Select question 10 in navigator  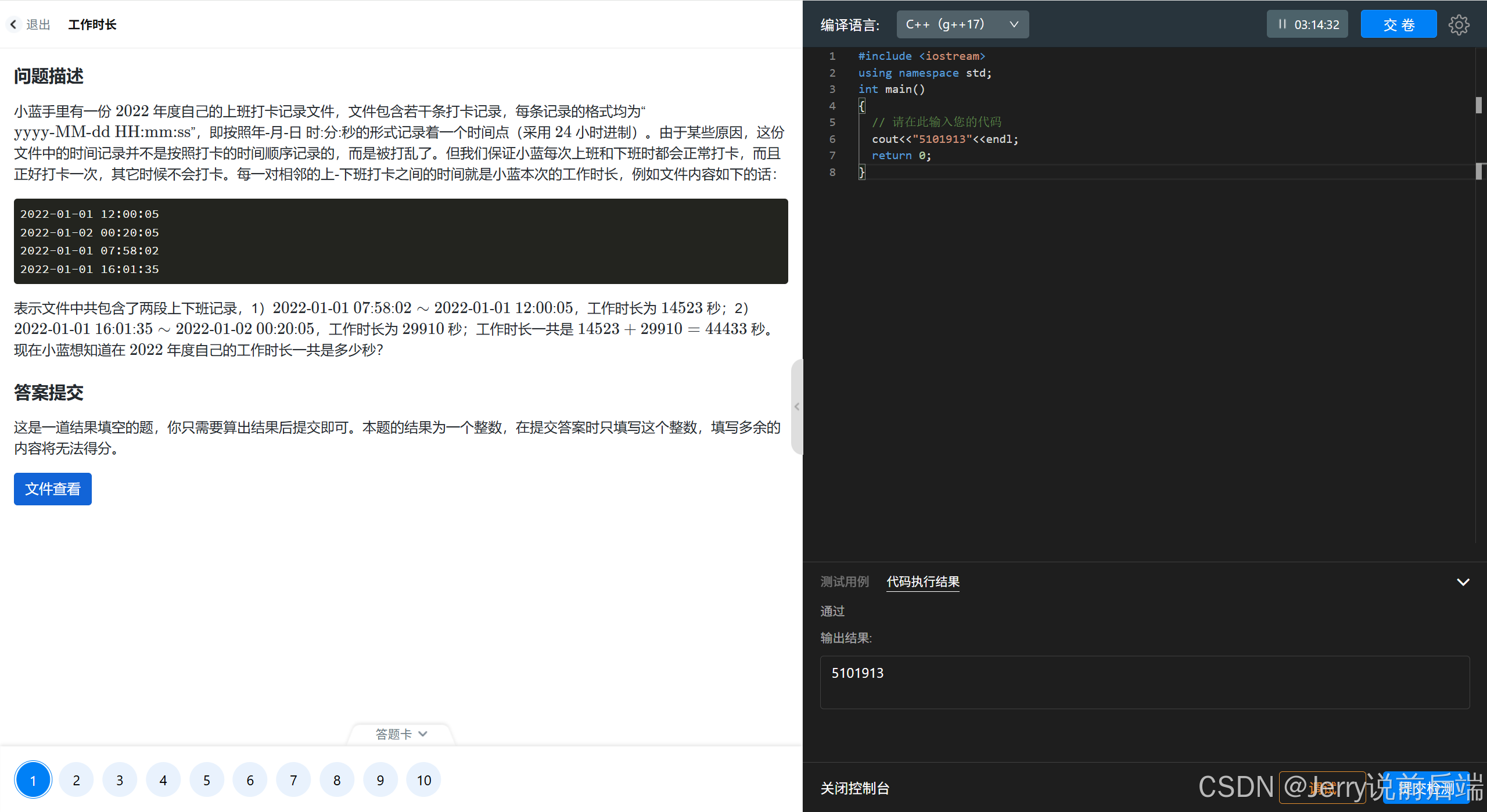pos(424,780)
